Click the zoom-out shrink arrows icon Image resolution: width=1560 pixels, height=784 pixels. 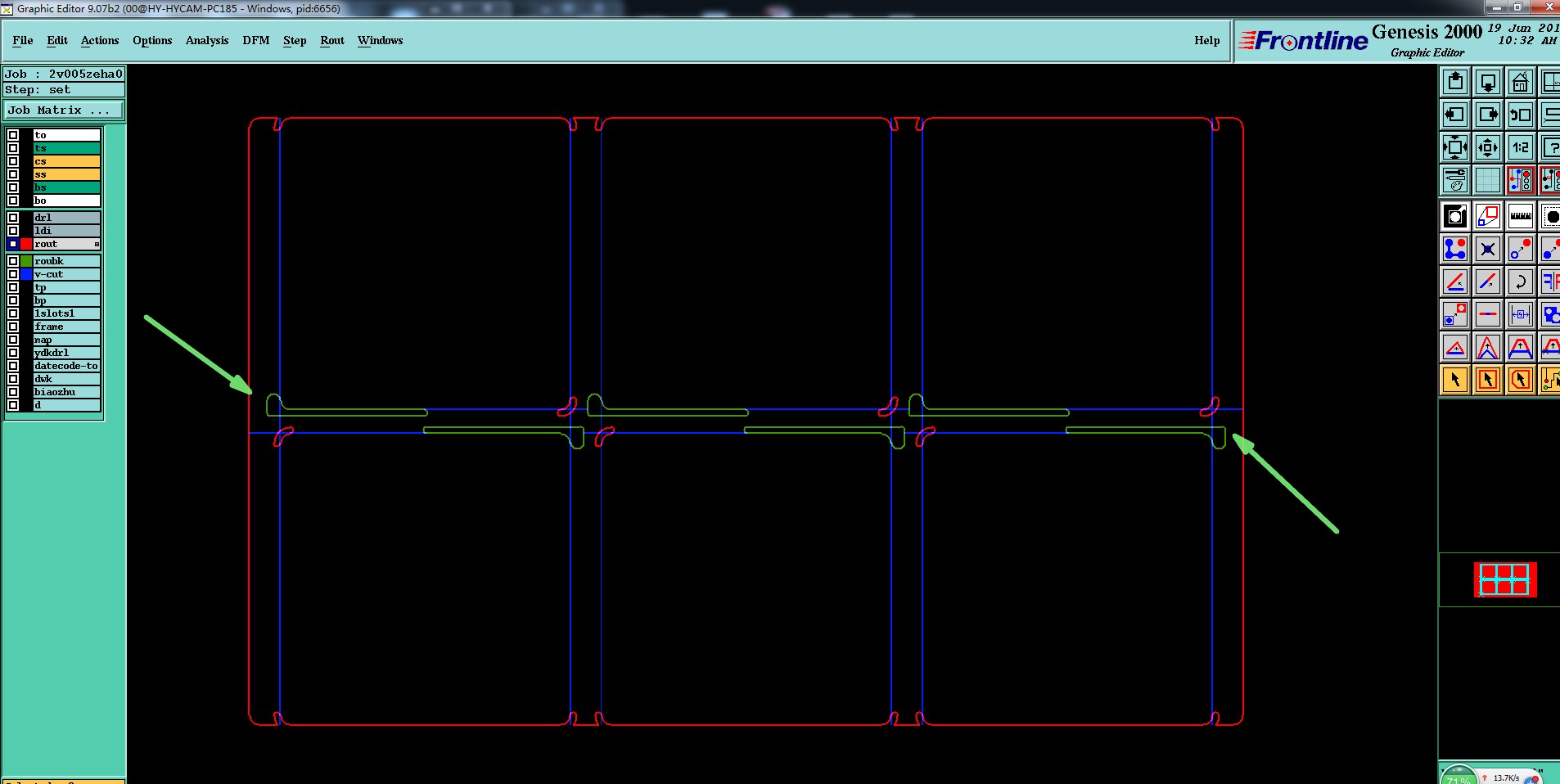[1488, 147]
